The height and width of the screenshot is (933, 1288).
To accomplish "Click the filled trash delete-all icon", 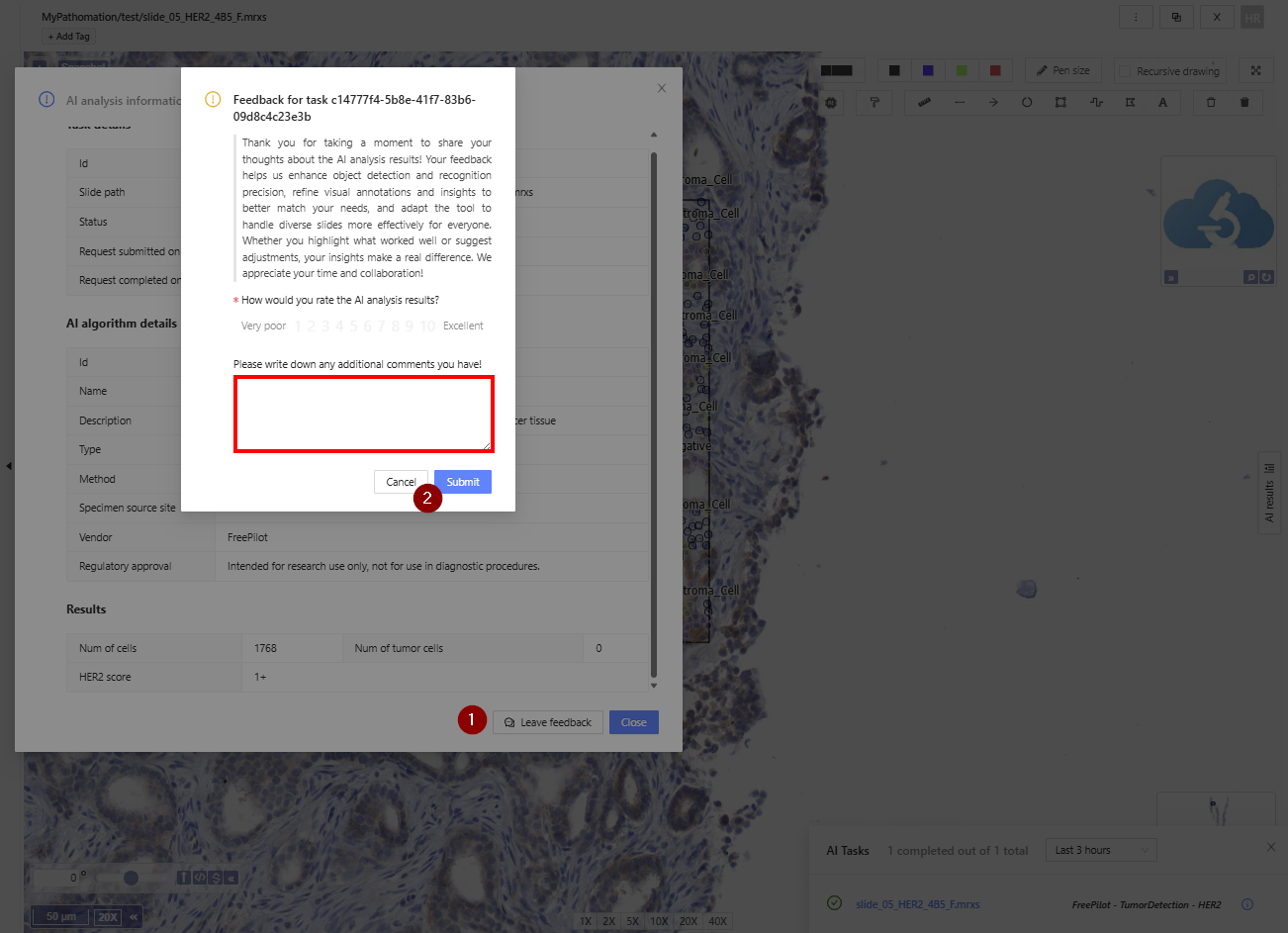I will tap(1244, 102).
